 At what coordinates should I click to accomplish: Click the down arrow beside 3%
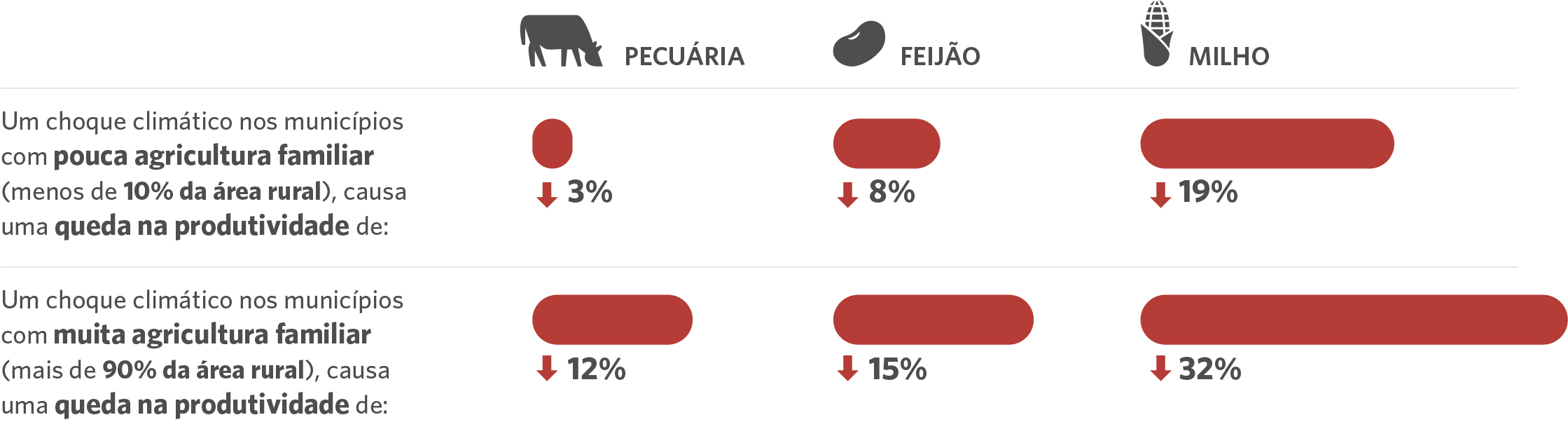click(x=547, y=195)
